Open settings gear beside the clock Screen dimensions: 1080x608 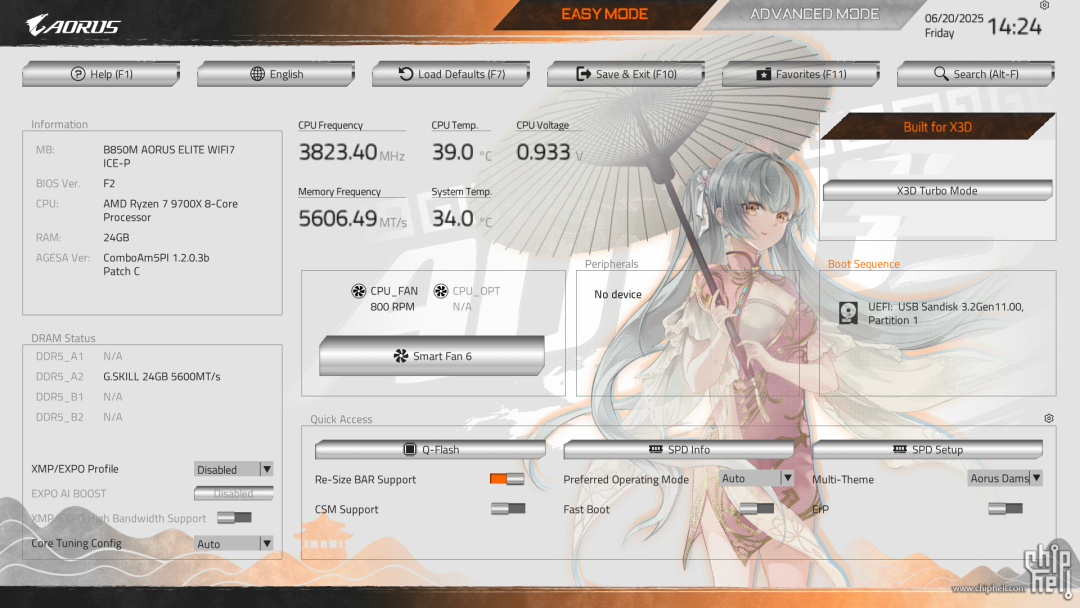(x=1044, y=6)
